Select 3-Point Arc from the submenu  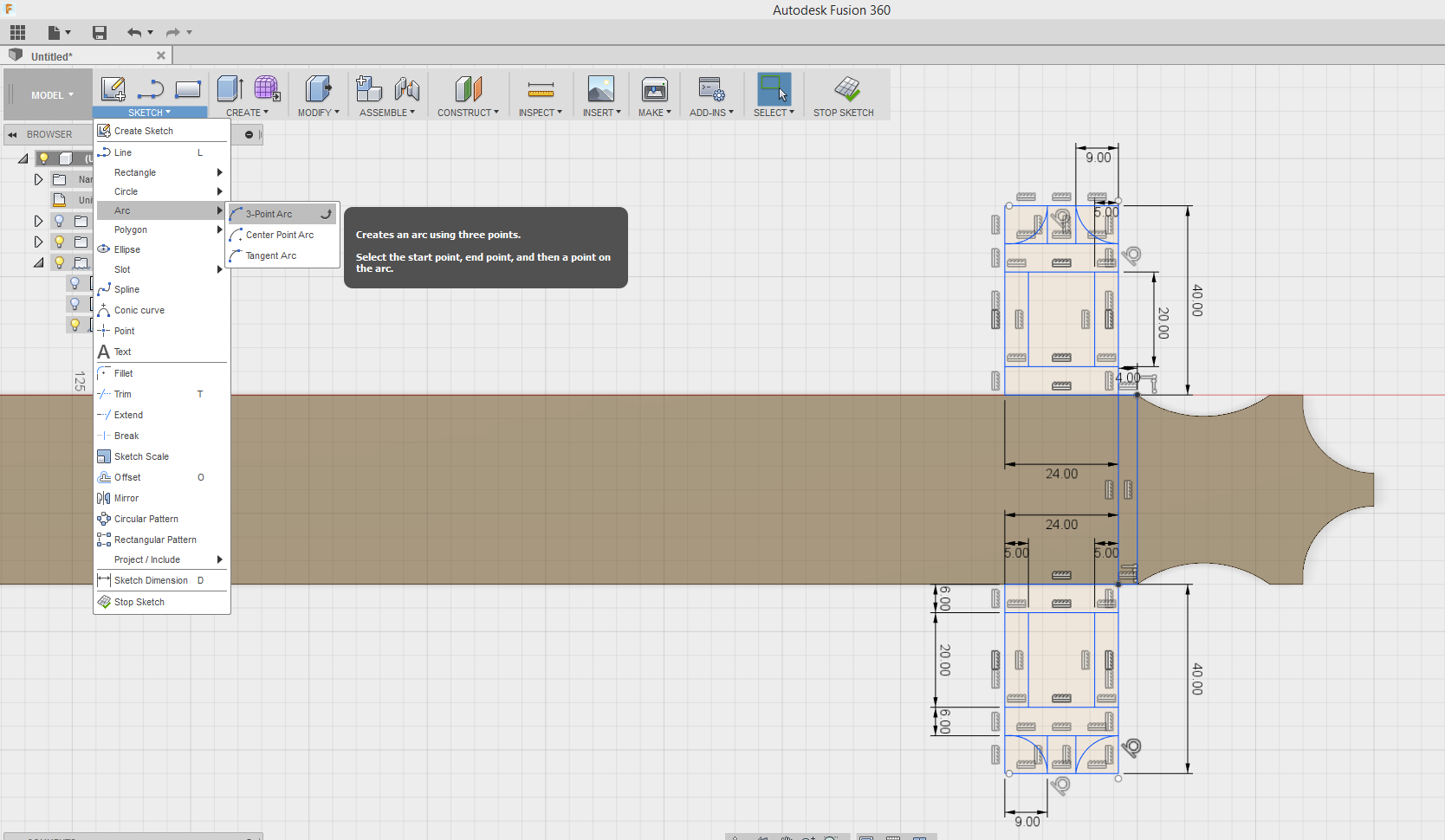tap(282, 214)
